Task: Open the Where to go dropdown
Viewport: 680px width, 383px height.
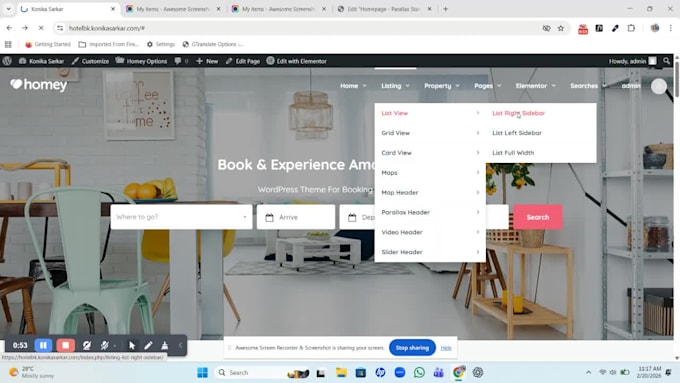Action: click(x=181, y=217)
